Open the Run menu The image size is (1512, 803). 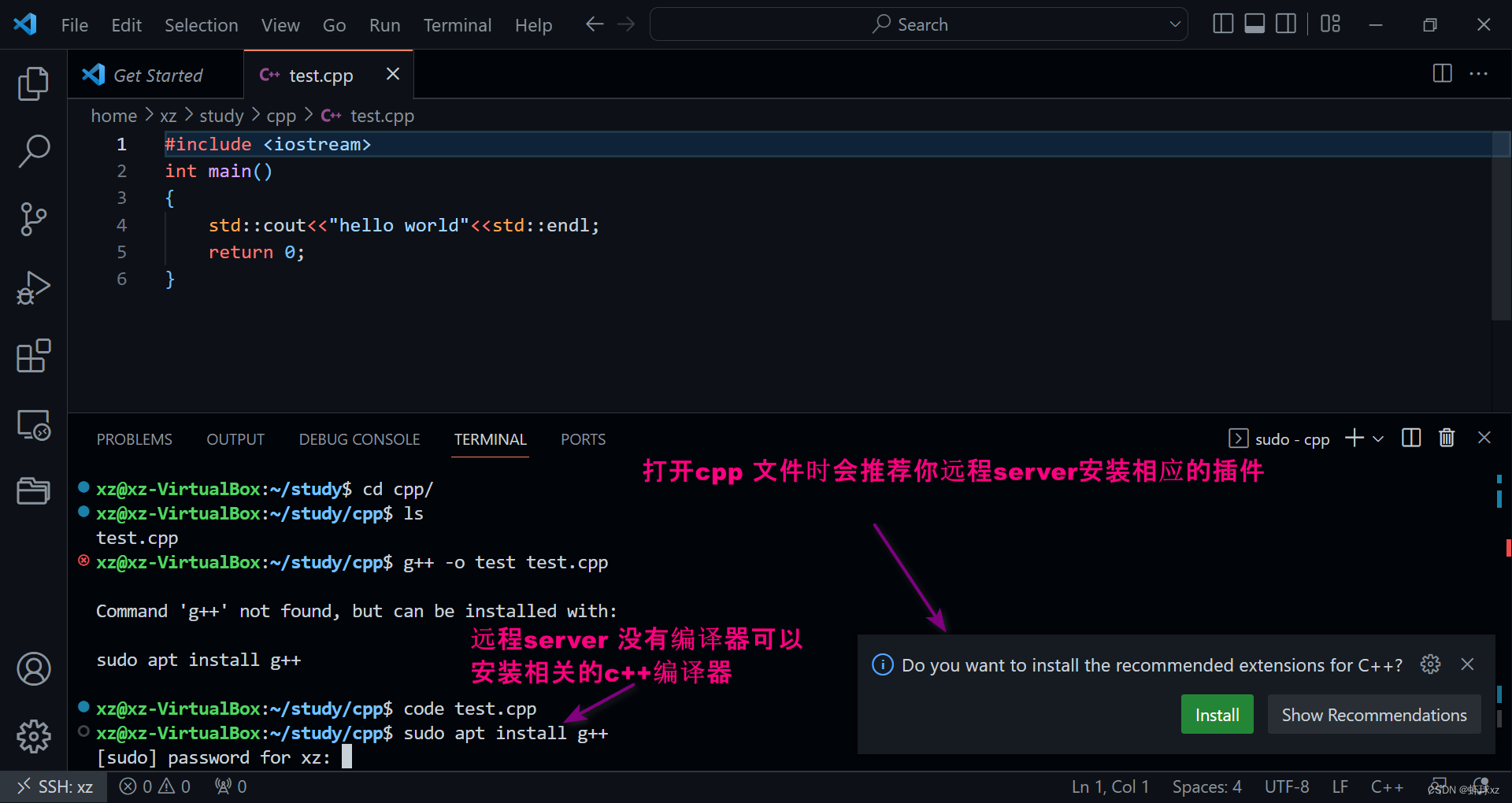384,25
